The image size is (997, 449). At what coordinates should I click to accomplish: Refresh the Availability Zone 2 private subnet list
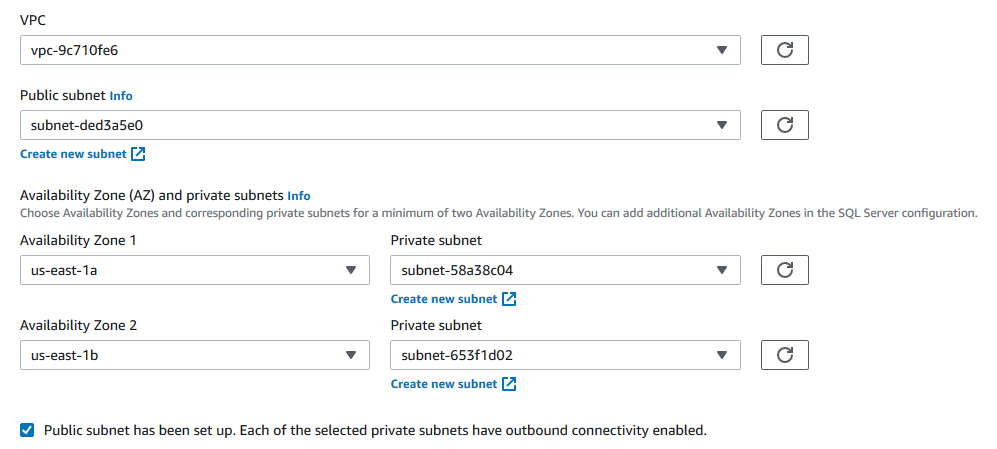(785, 355)
